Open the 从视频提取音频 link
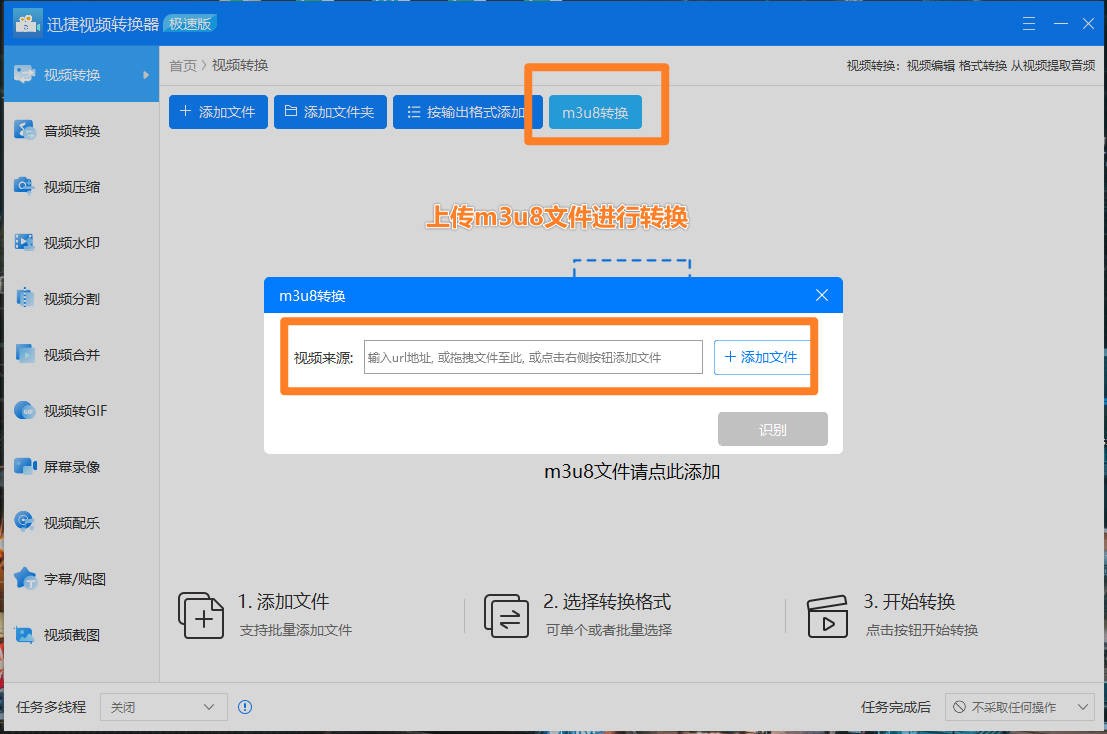The image size is (1107, 734). click(1056, 64)
